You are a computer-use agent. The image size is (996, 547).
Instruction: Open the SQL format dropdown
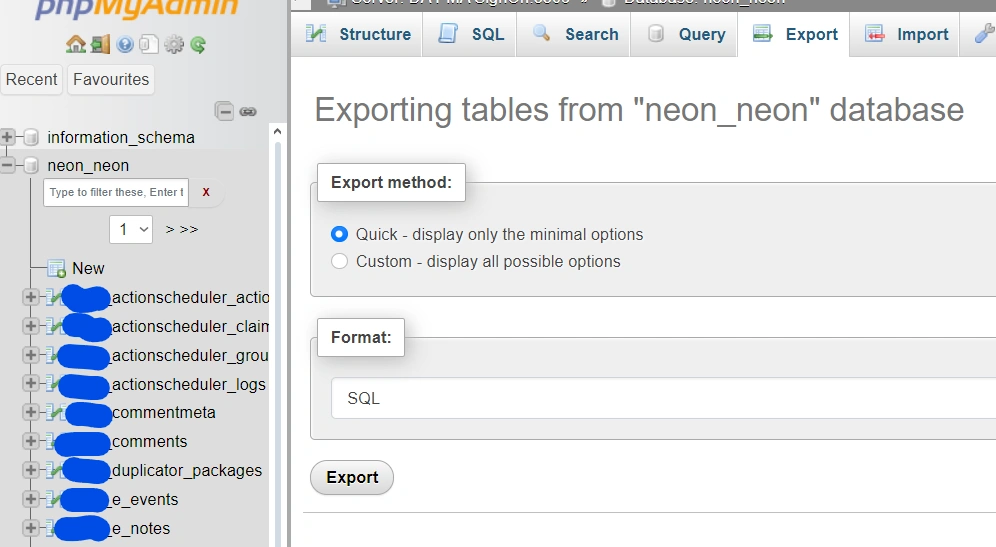(660, 398)
